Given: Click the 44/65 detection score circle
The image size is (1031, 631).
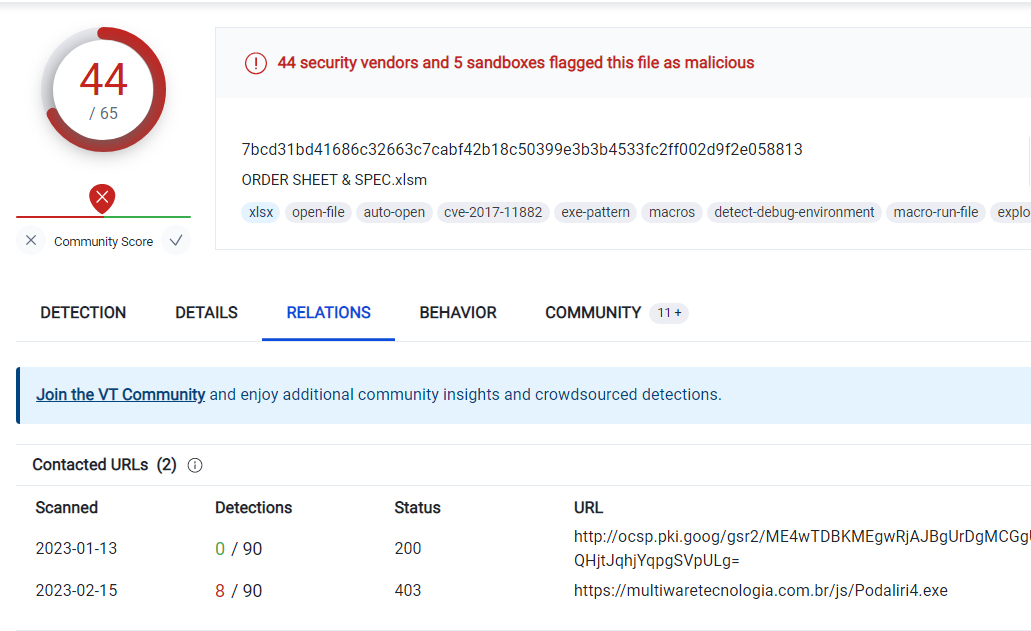Looking at the screenshot, I should pos(103,89).
